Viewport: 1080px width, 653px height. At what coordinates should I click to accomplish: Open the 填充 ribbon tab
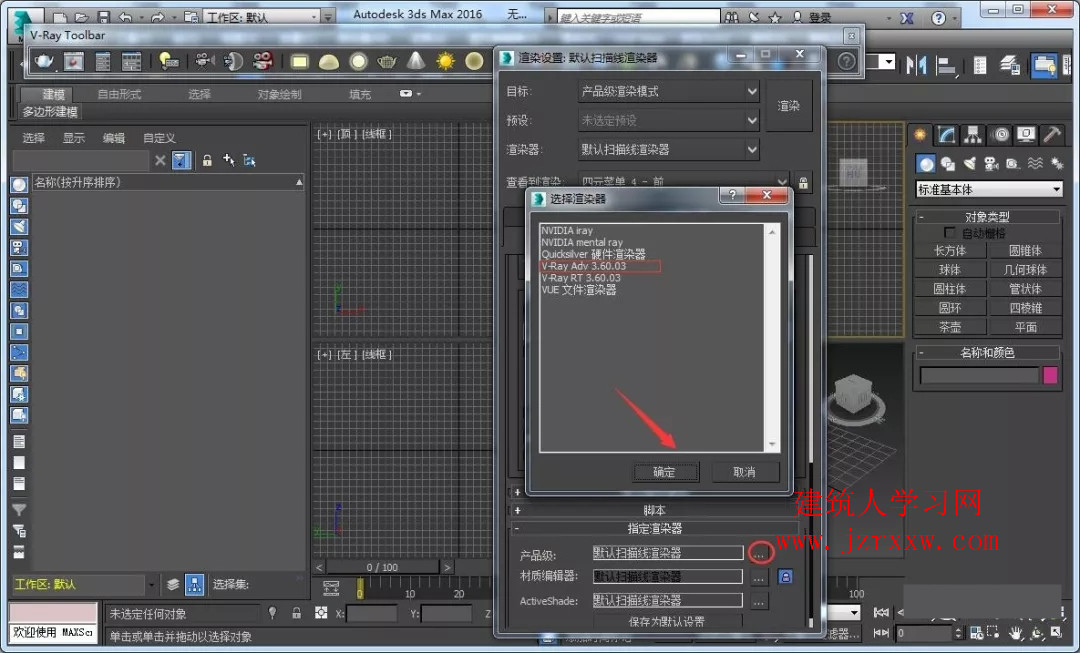360,94
